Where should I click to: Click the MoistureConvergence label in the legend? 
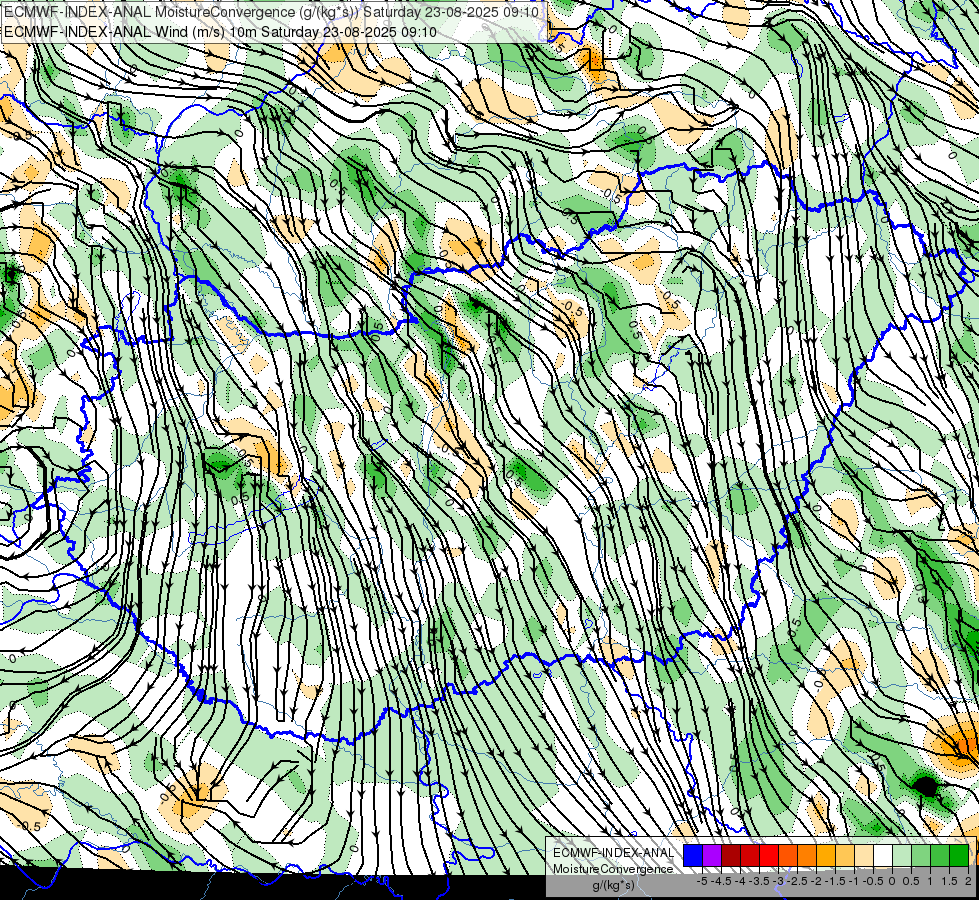point(613,869)
